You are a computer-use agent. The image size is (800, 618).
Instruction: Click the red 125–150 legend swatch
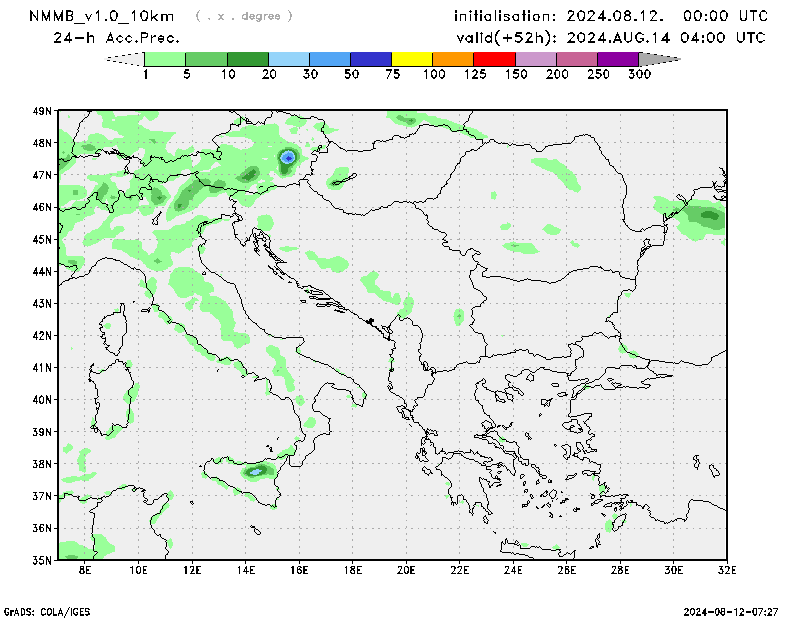pos(495,60)
